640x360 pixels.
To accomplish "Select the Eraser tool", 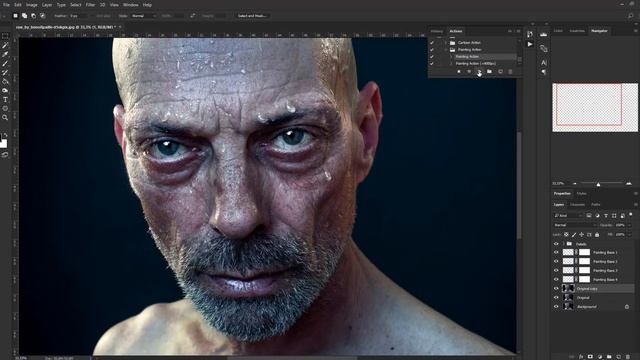I will [5, 81].
